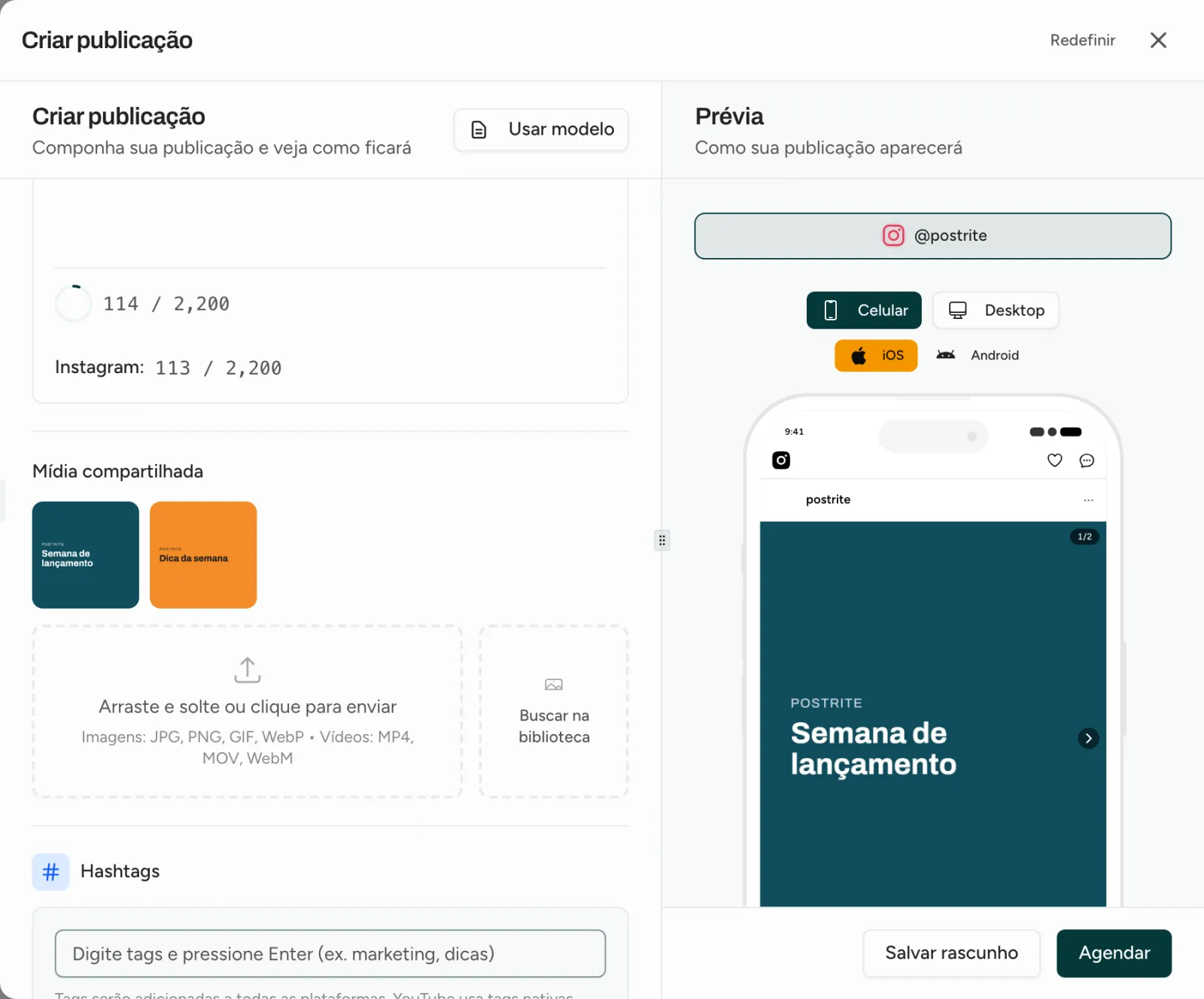Click the Arraste e solte upload area
1204x999 pixels.
(x=248, y=712)
